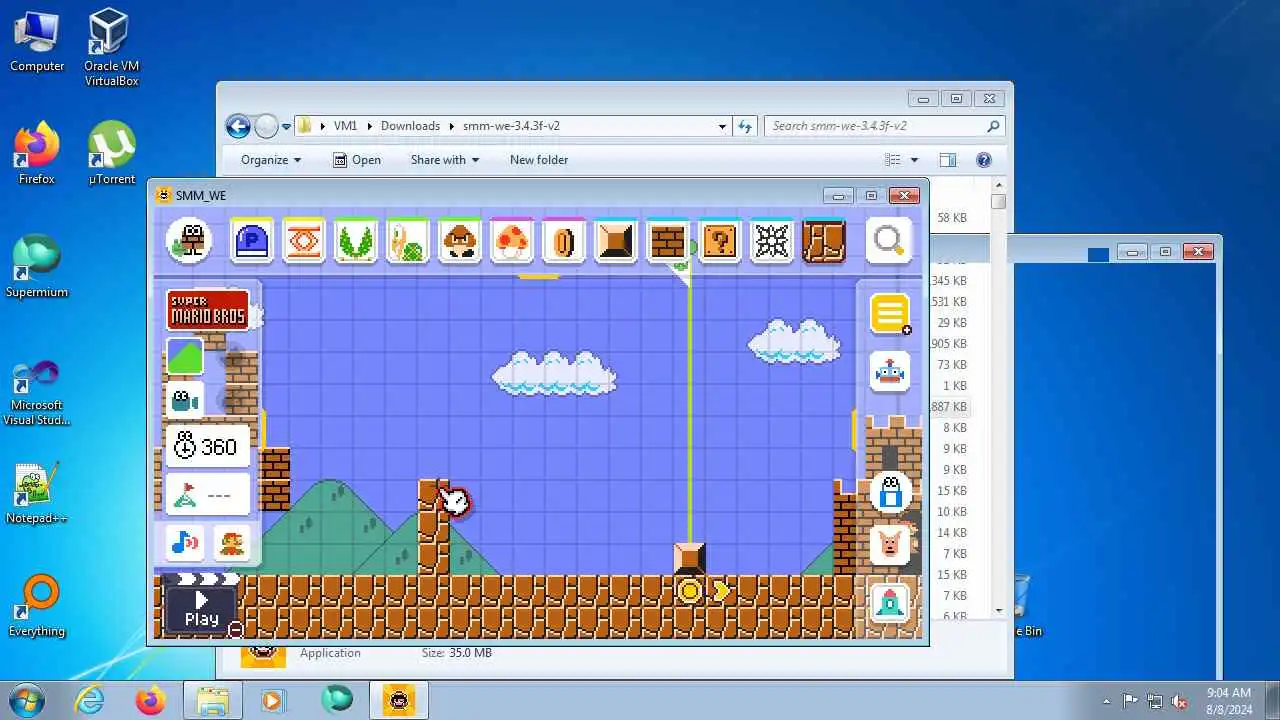Screen dimensions: 1280x720
Task: Select the goal pole base block
Action: (x=689, y=558)
